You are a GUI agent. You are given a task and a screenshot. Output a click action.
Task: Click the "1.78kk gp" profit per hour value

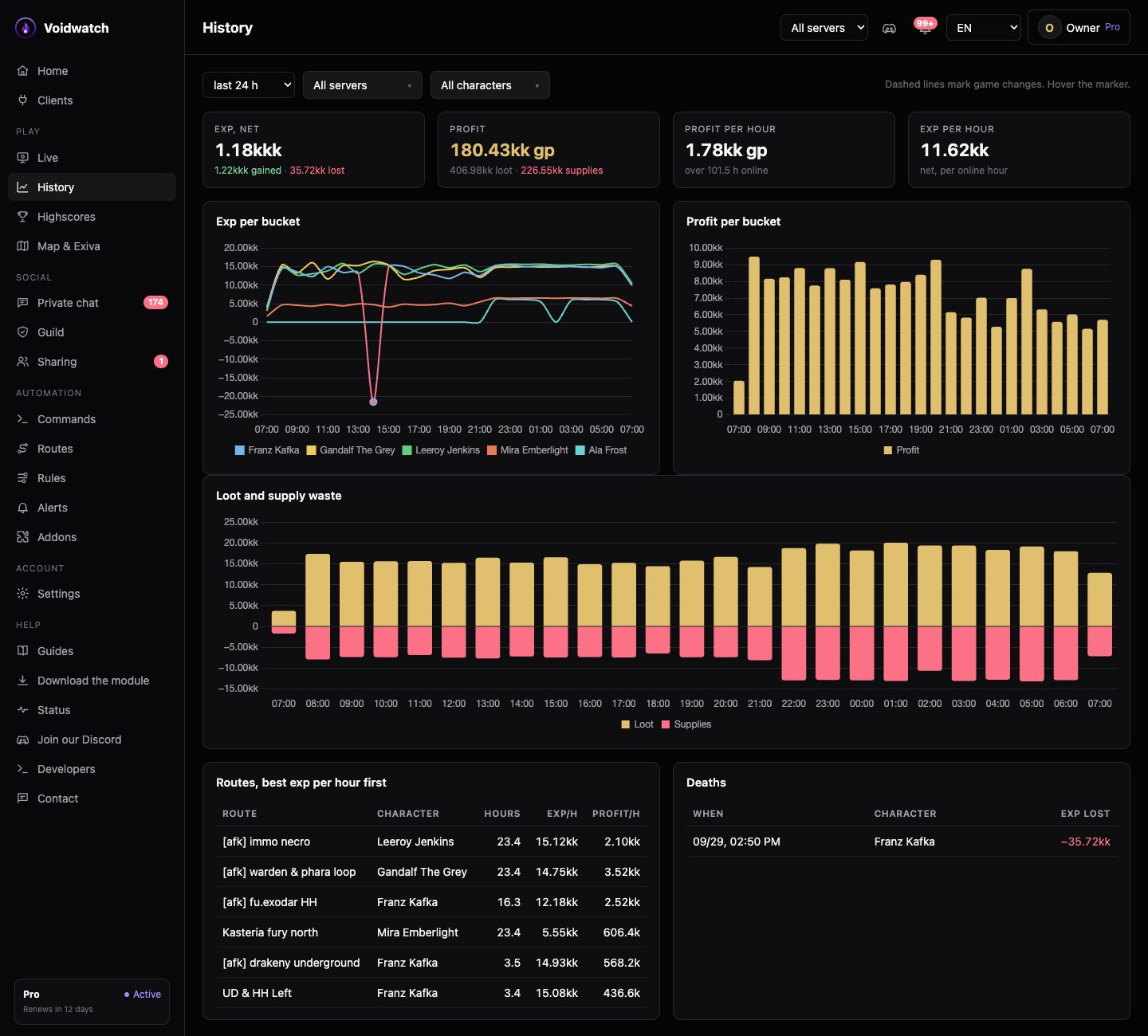tap(726, 150)
